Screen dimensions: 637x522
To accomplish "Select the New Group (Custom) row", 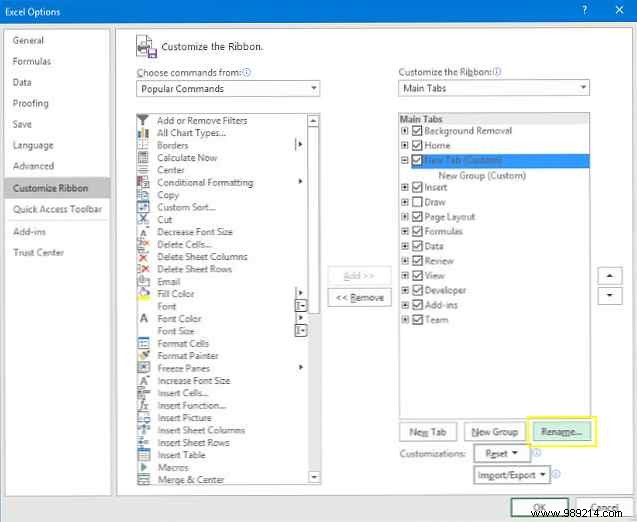I will click(482, 175).
